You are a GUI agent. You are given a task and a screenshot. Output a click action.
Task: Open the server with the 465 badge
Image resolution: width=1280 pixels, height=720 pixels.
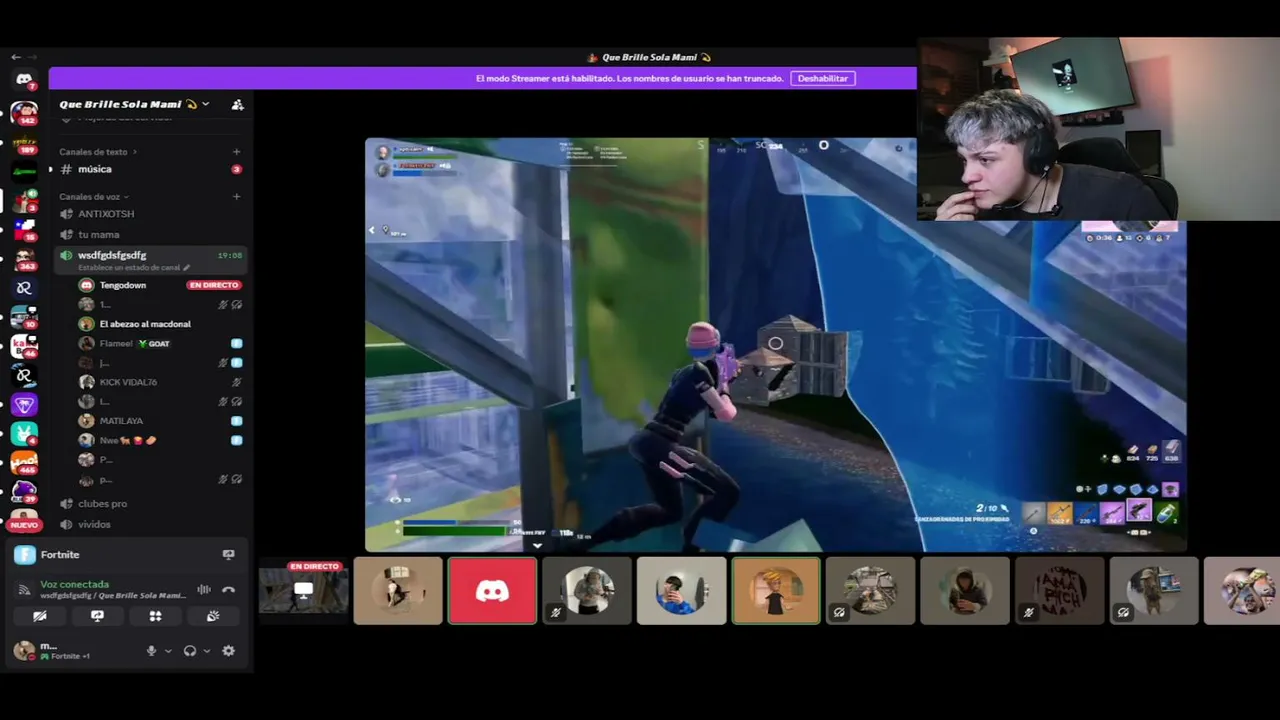pyautogui.click(x=24, y=462)
